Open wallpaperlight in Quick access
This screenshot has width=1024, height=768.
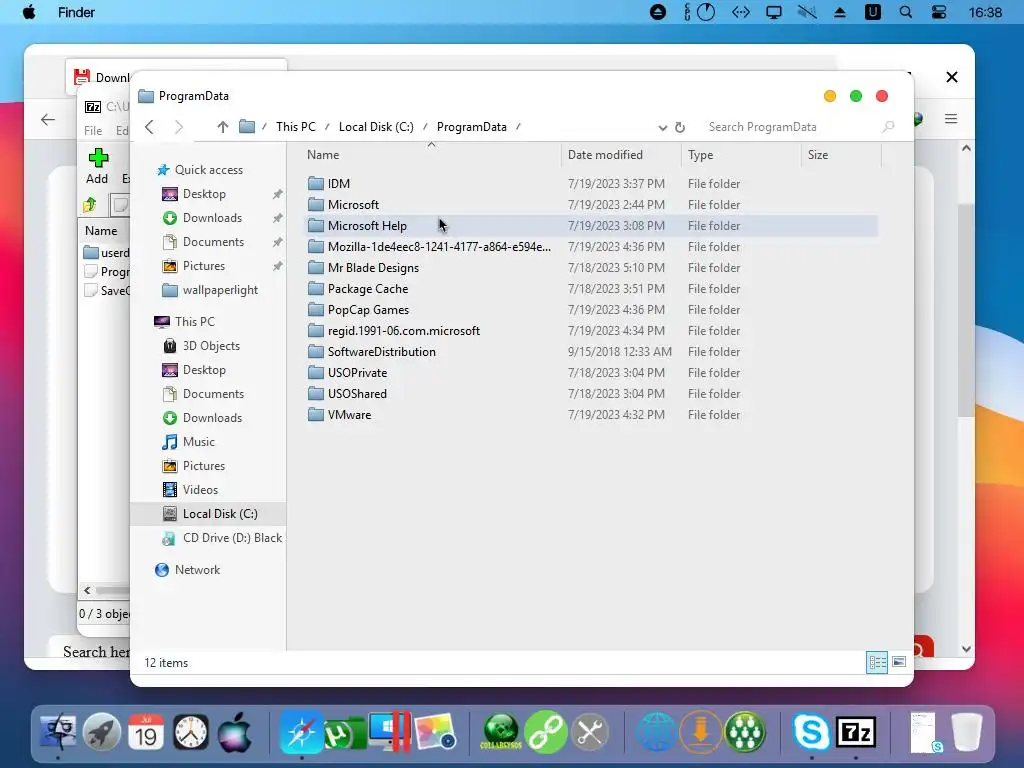coord(219,290)
